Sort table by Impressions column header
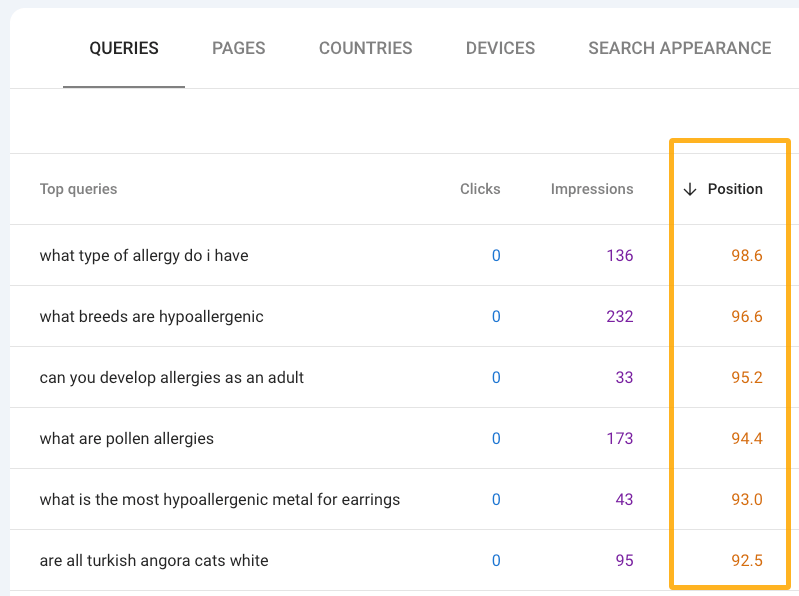 tap(592, 189)
